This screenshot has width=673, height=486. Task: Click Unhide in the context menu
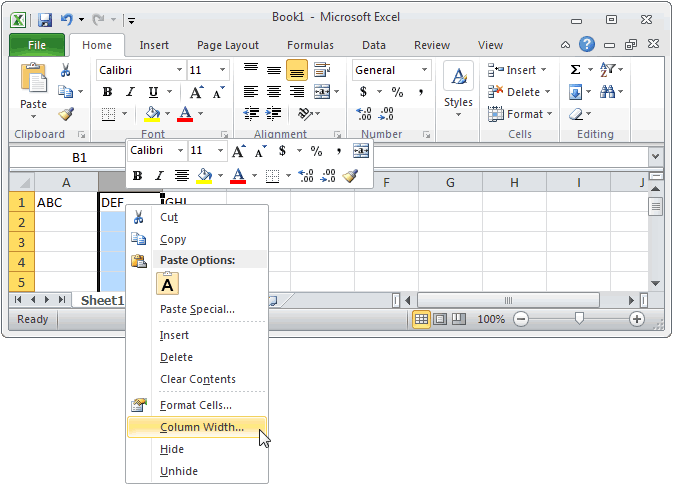pos(197,471)
